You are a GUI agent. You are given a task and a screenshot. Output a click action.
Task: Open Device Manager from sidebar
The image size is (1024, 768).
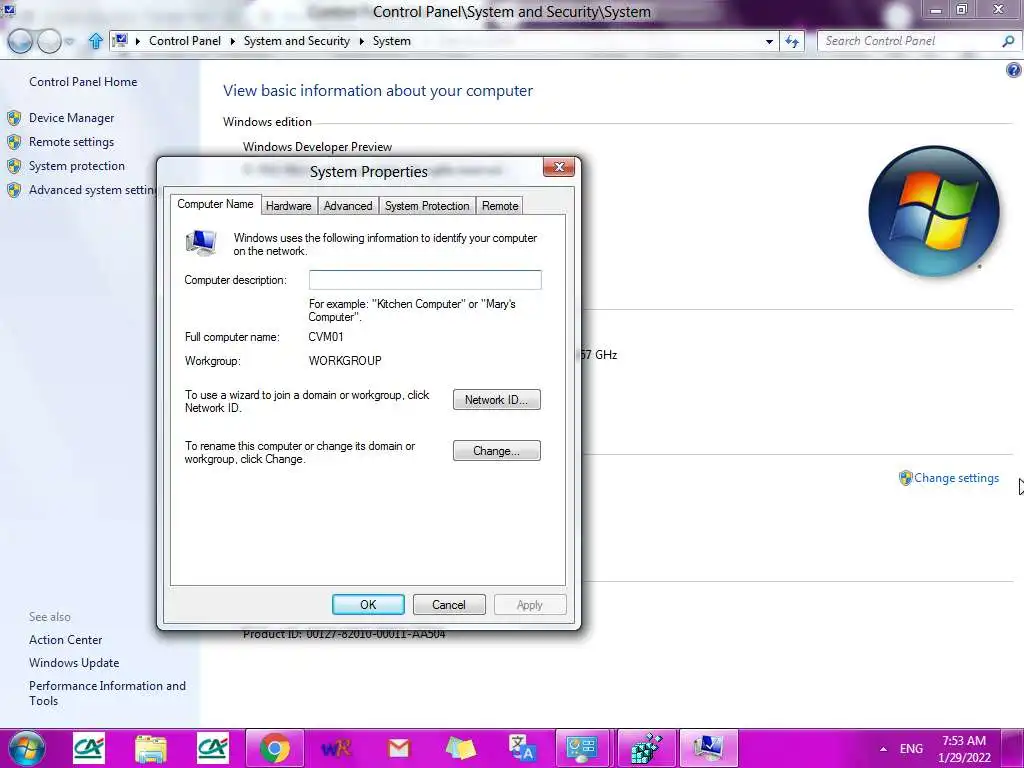tap(71, 118)
